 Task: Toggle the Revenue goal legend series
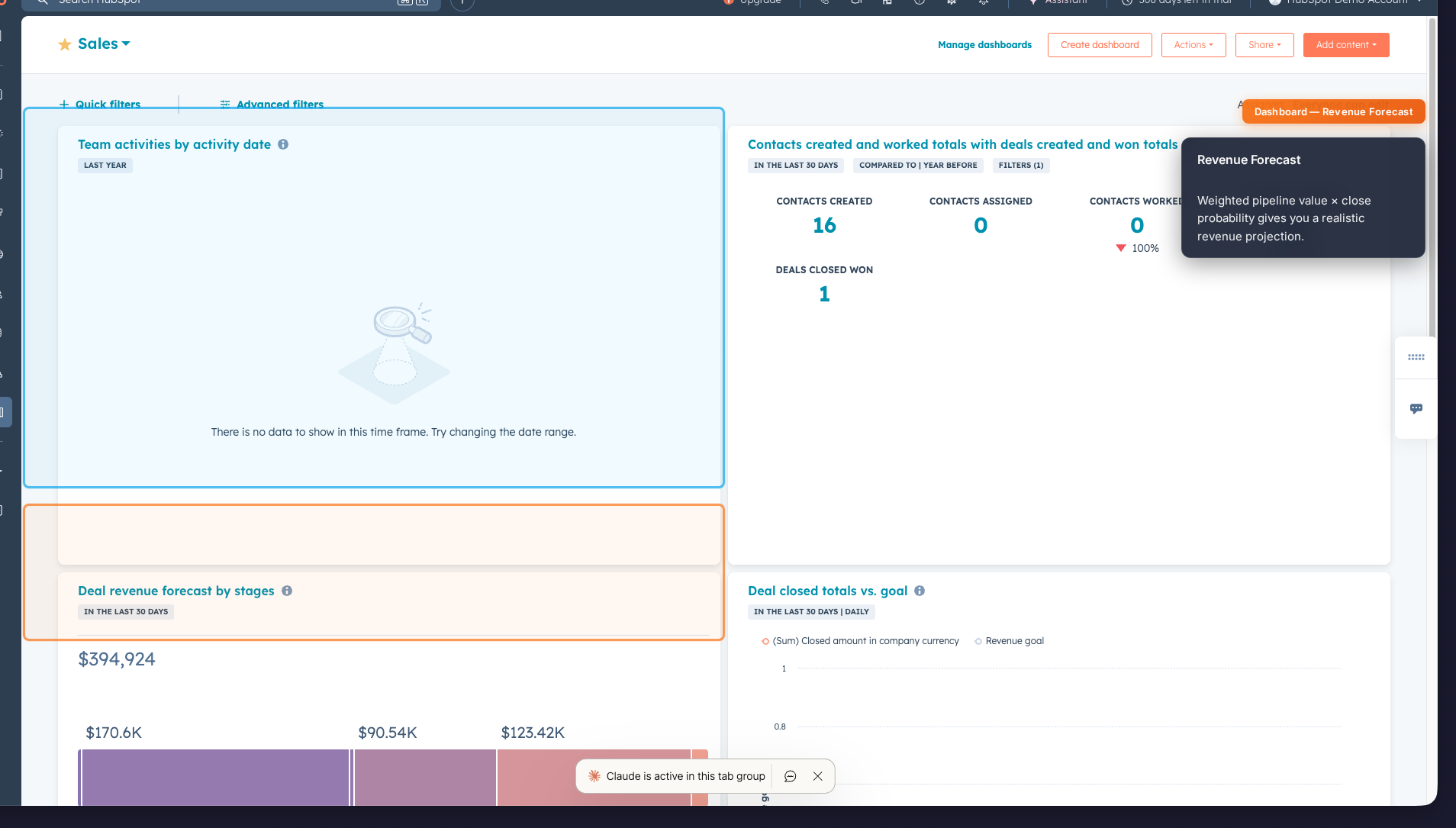click(1009, 641)
